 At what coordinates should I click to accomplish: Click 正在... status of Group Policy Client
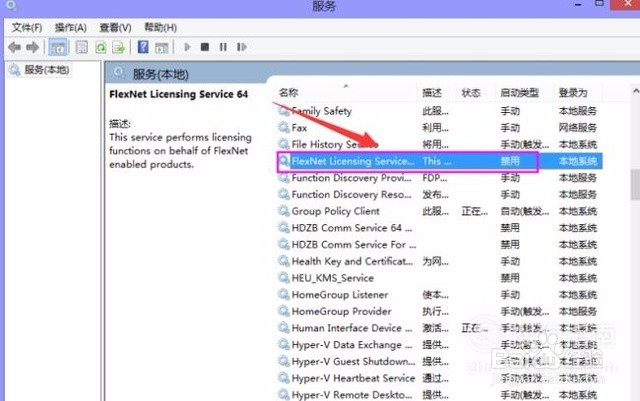click(474, 212)
